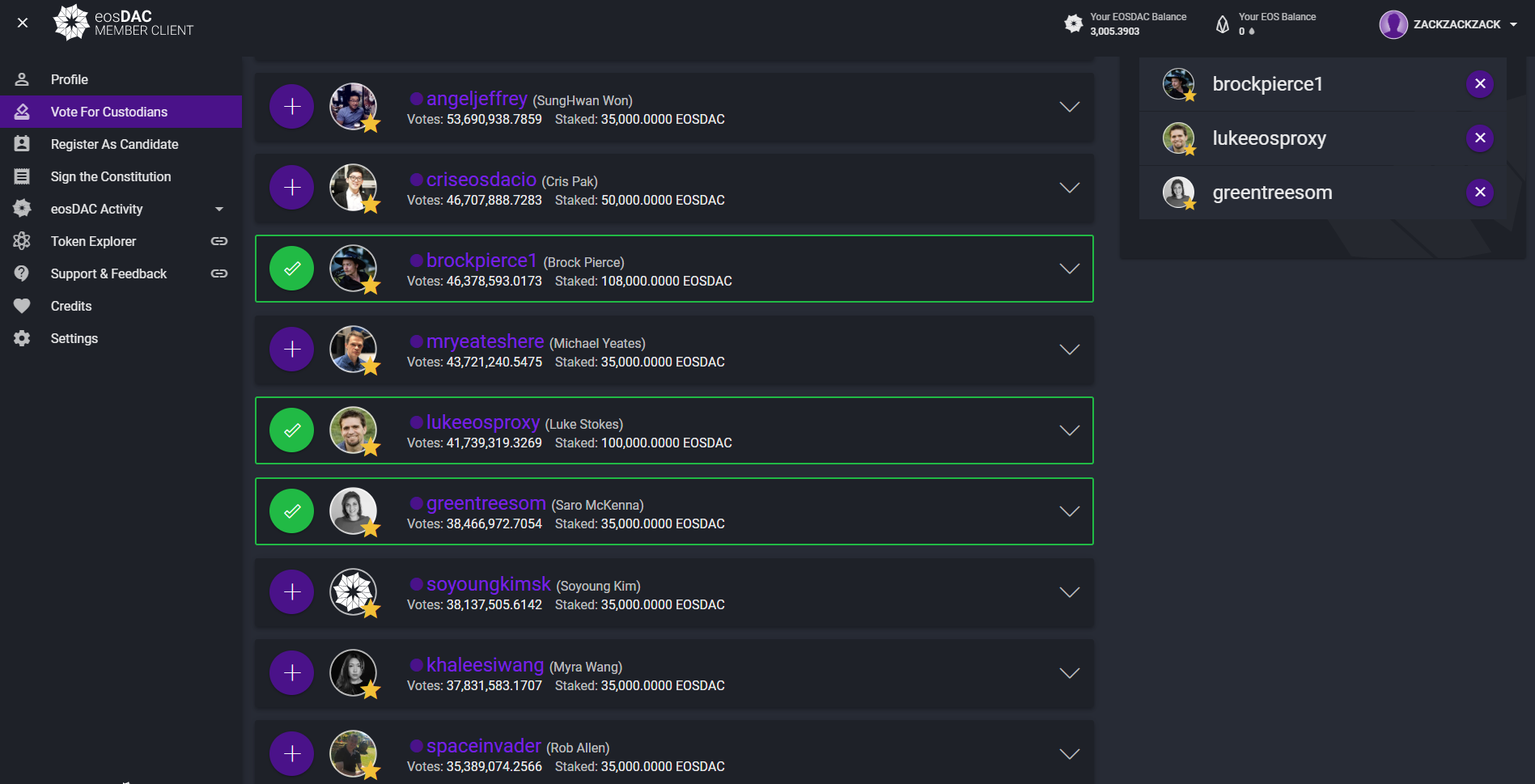Add criseosdacio to your votes
1535x784 pixels.
(292, 188)
